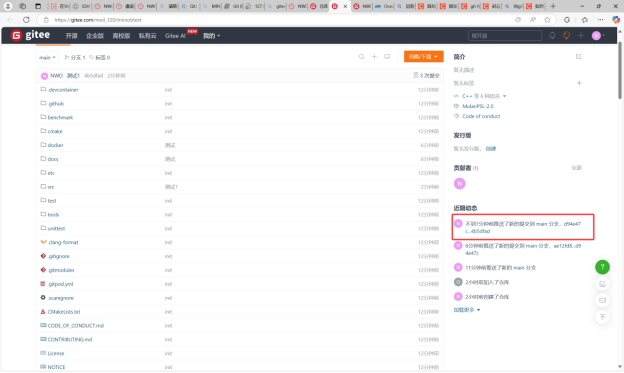Image resolution: width=624 pixels, height=373 pixels.
Task: Click the create release link
Action: point(491,148)
